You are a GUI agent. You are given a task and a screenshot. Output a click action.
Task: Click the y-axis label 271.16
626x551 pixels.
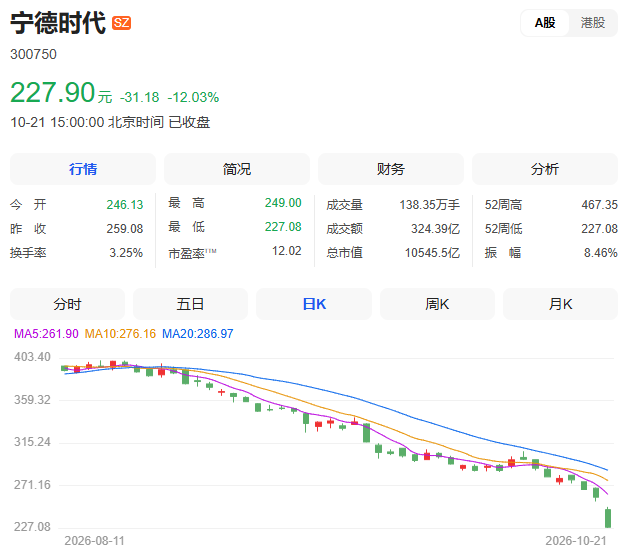pyautogui.click(x=32, y=485)
